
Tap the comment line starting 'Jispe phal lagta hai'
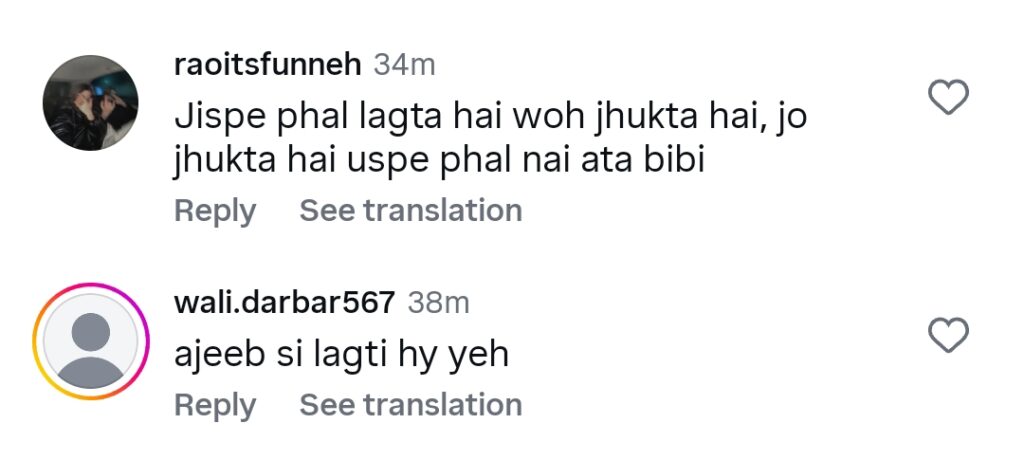(x=490, y=118)
